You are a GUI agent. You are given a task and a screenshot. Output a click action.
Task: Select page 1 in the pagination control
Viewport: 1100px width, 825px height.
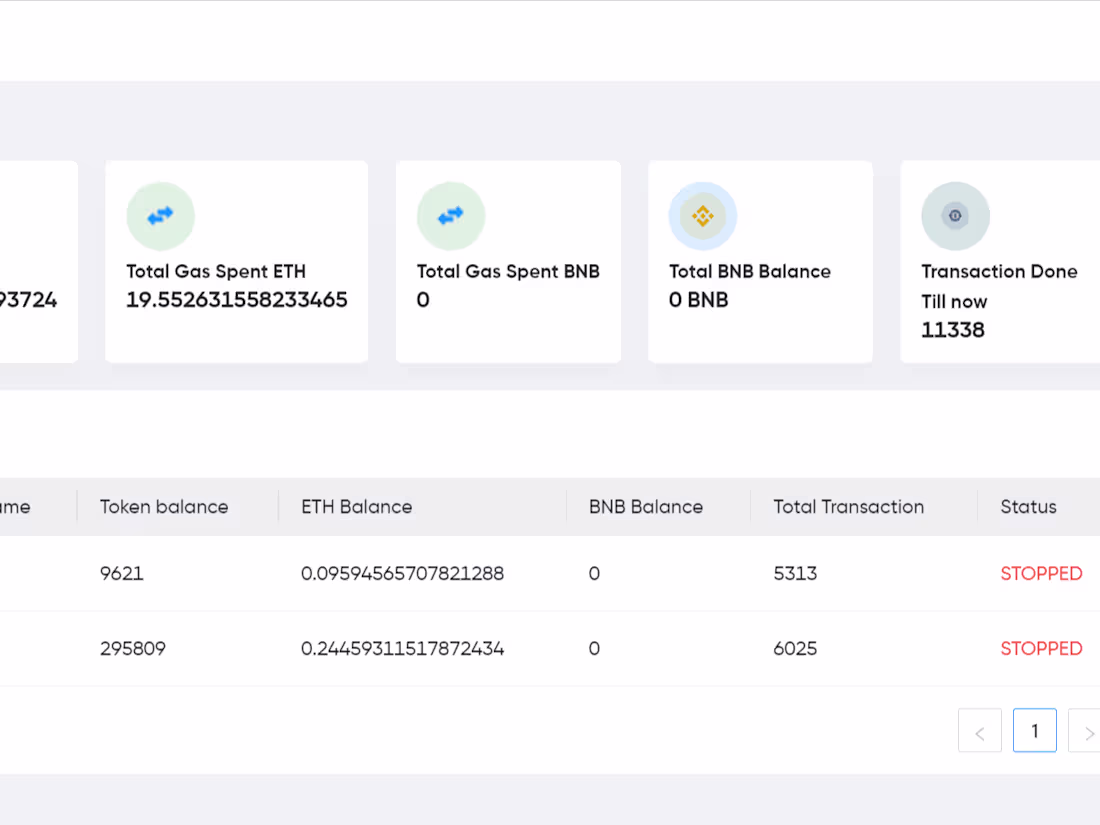(1035, 730)
